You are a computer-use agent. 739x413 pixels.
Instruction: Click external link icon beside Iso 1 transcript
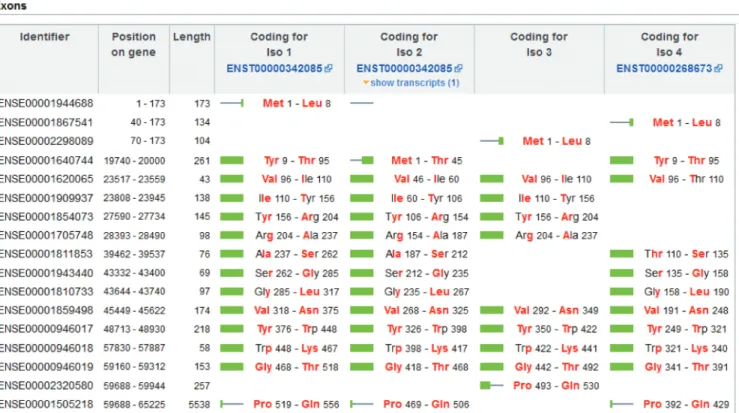[328, 69]
